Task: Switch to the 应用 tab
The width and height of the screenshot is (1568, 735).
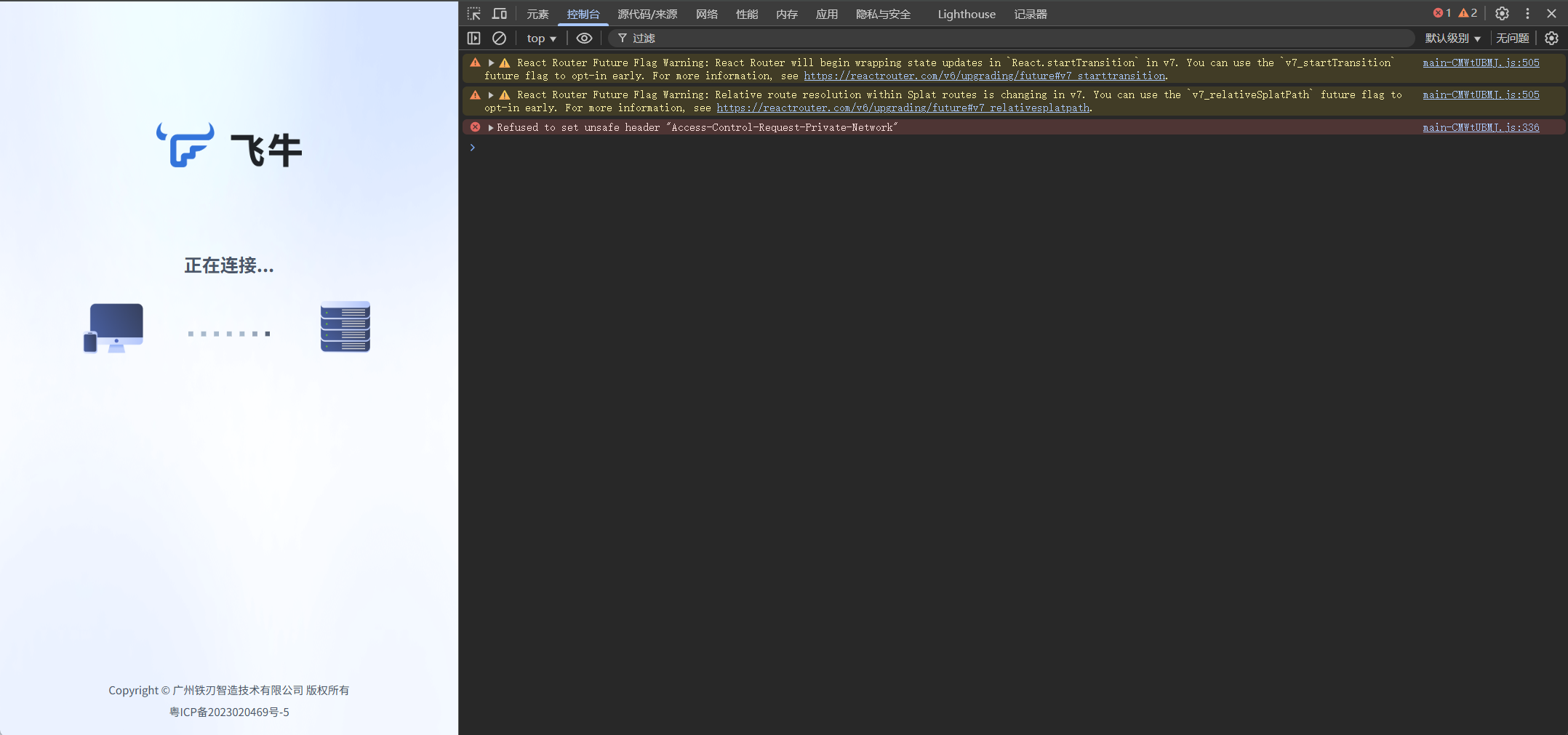Action: [x=827, y=14]
